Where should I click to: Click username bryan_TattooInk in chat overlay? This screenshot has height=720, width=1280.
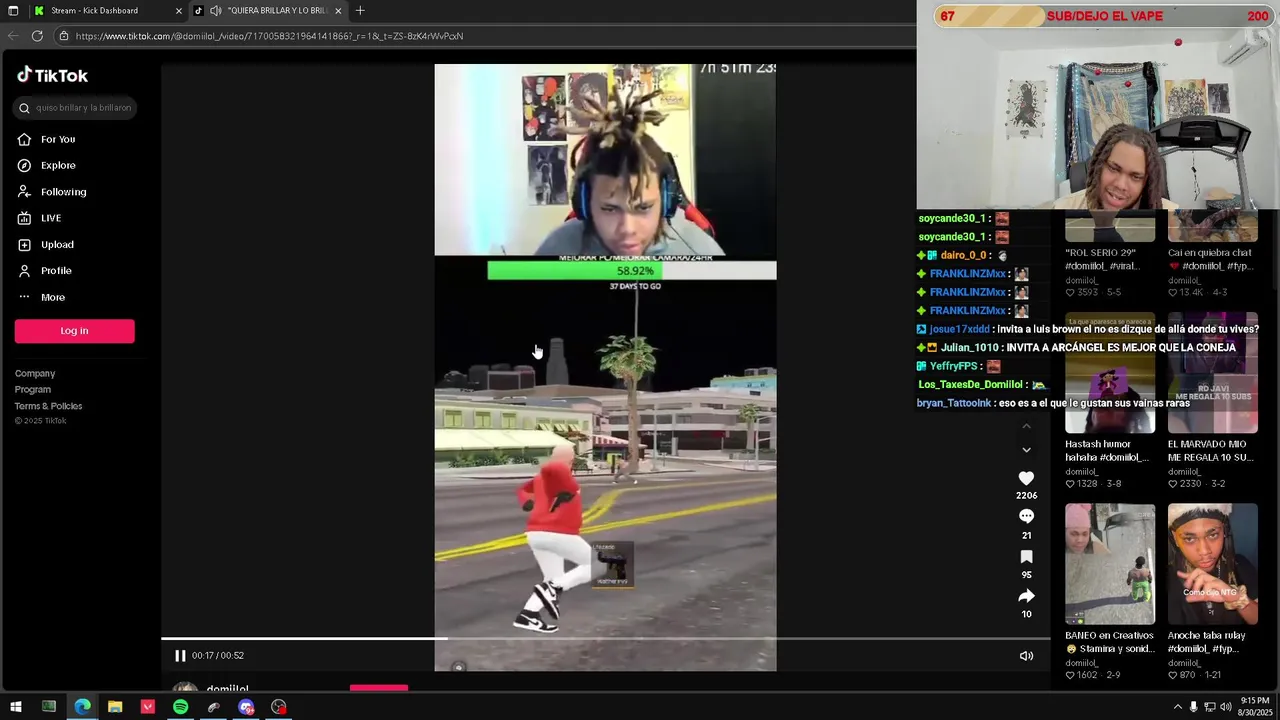click(x=954, y=403)
